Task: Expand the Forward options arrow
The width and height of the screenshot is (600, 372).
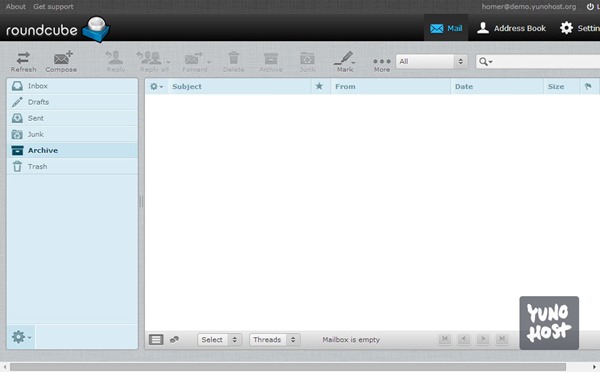Action: coord(209,62)
